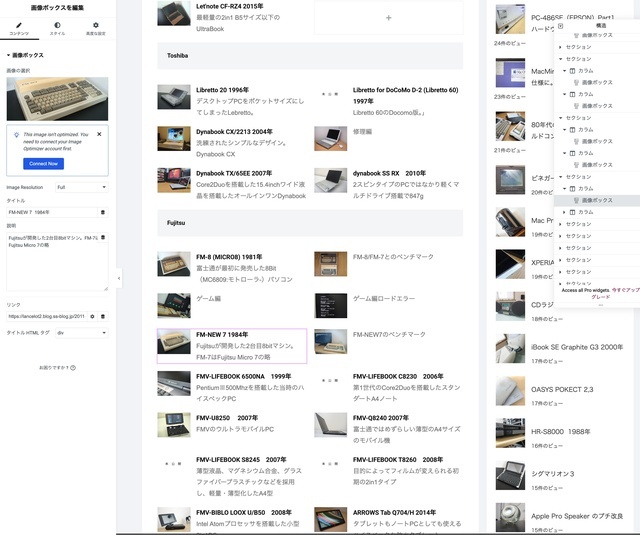This screenshot has height=535, width=640.
Task: Click the Let'note CF-RZ4 2015年 thumbnail
Action: 174,13
